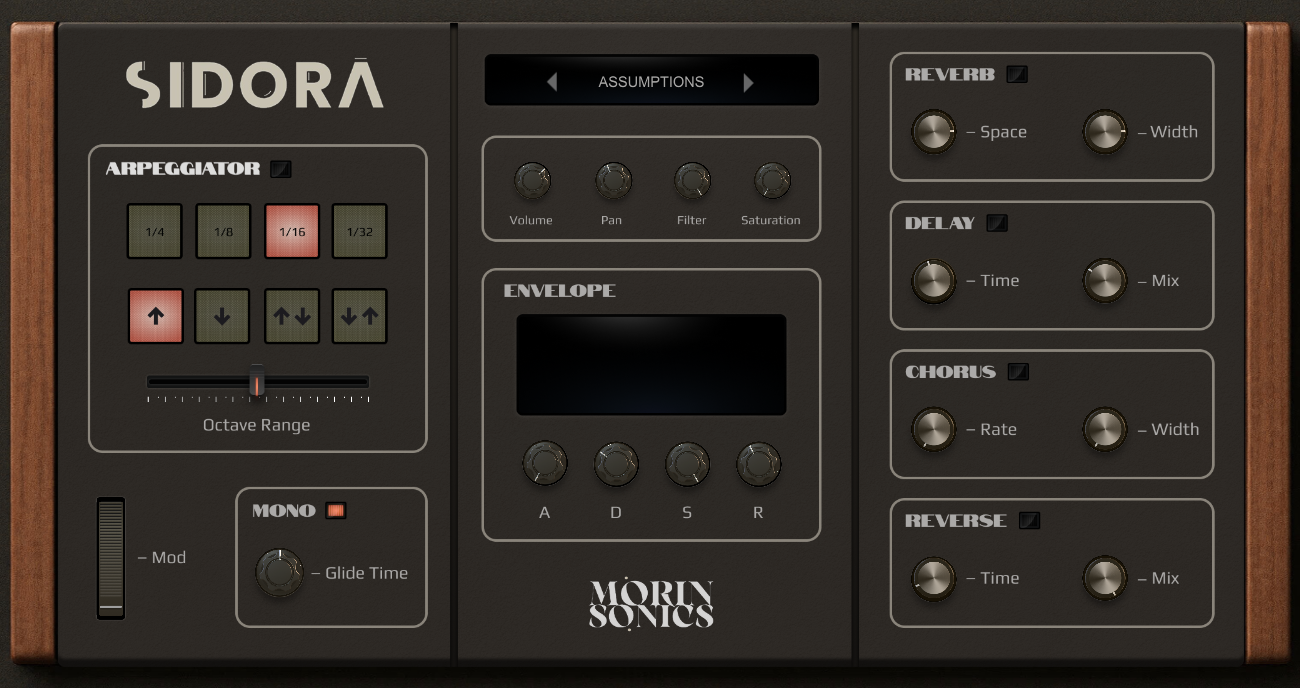Click the Reverb Space knob

[x=933, y=132]
